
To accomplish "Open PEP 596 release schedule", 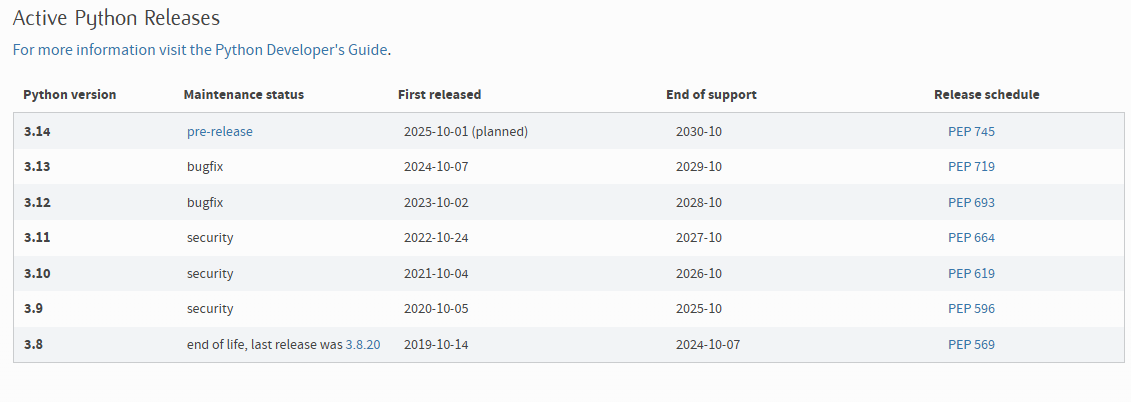I will pyautogui.click(x=971, y=309).
